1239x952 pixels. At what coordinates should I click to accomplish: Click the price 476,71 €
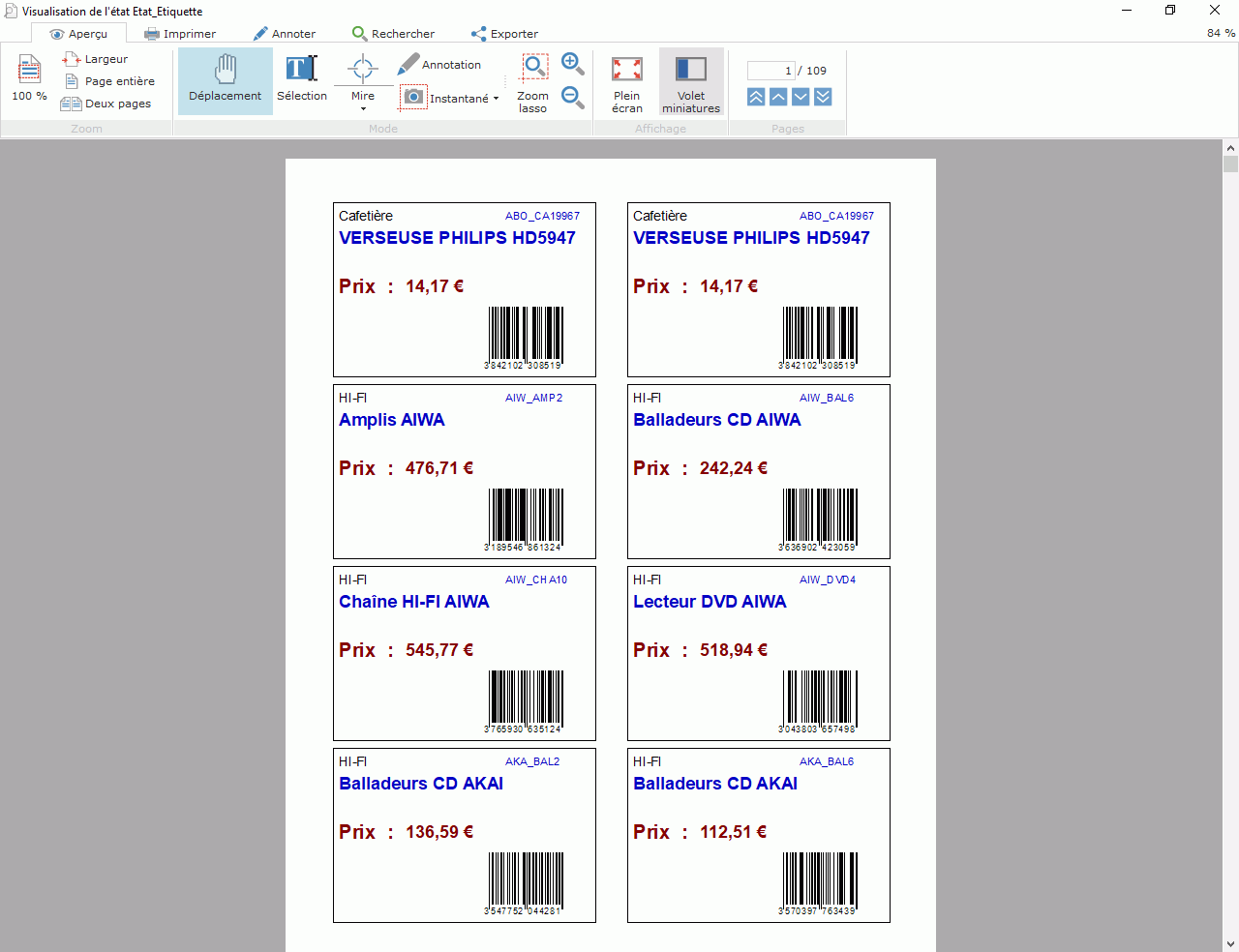click(439, 468)
